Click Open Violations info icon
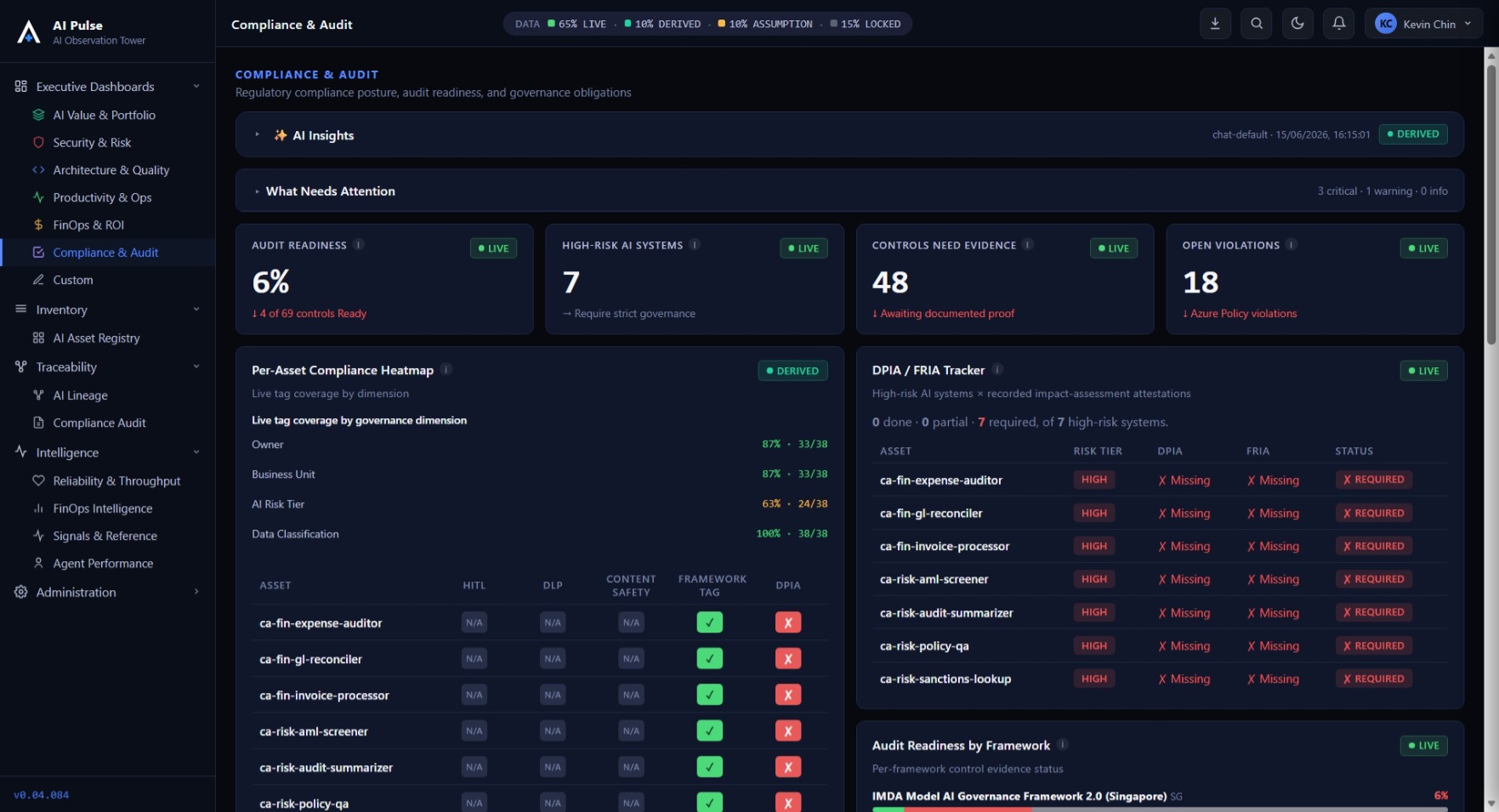This screenshot has width=1499, height=812. (1292, 245)
